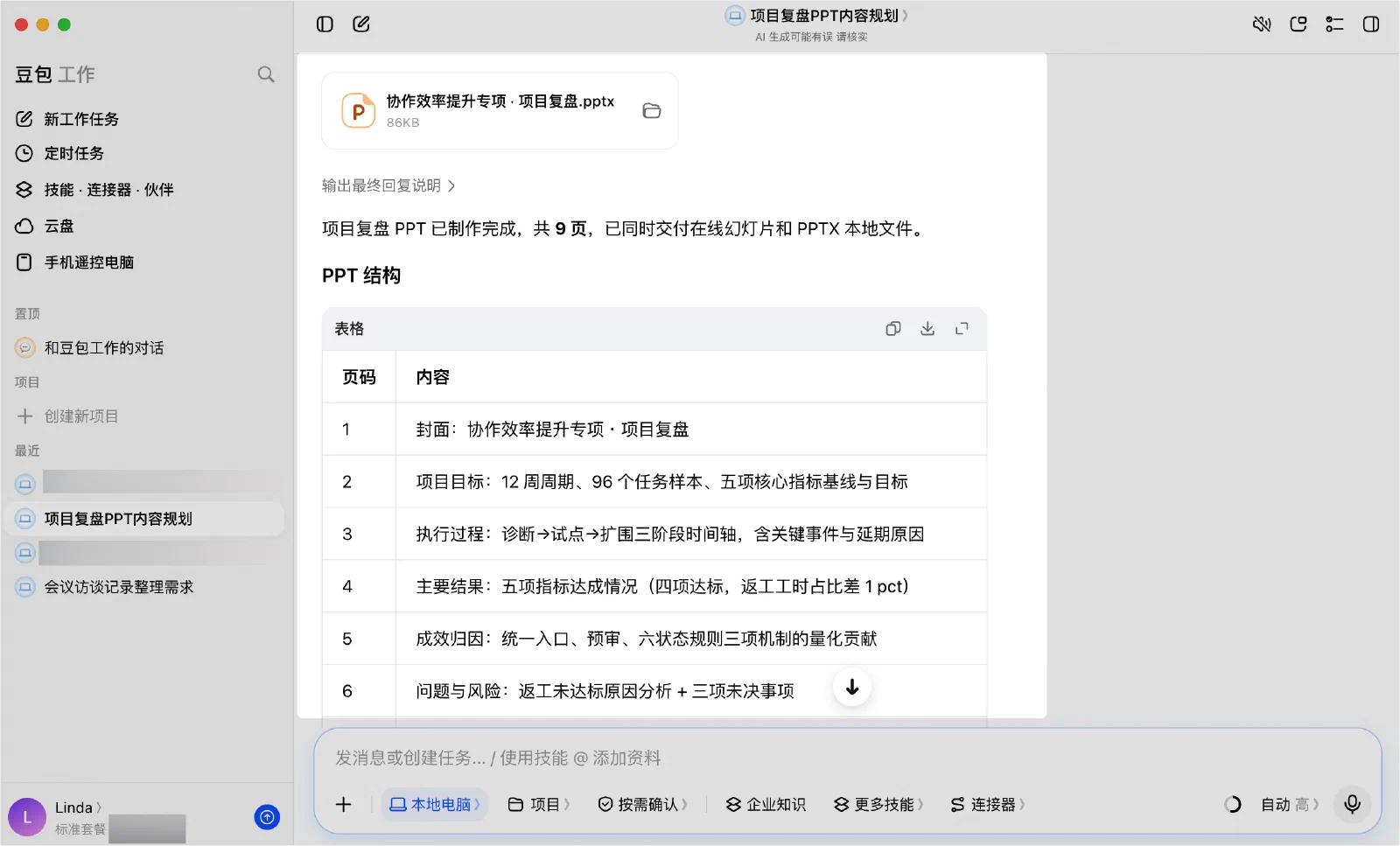Open the 协作效率提升专项 · 项目复盘.pptx file card
1400x846 pixels.
[500, 111]
